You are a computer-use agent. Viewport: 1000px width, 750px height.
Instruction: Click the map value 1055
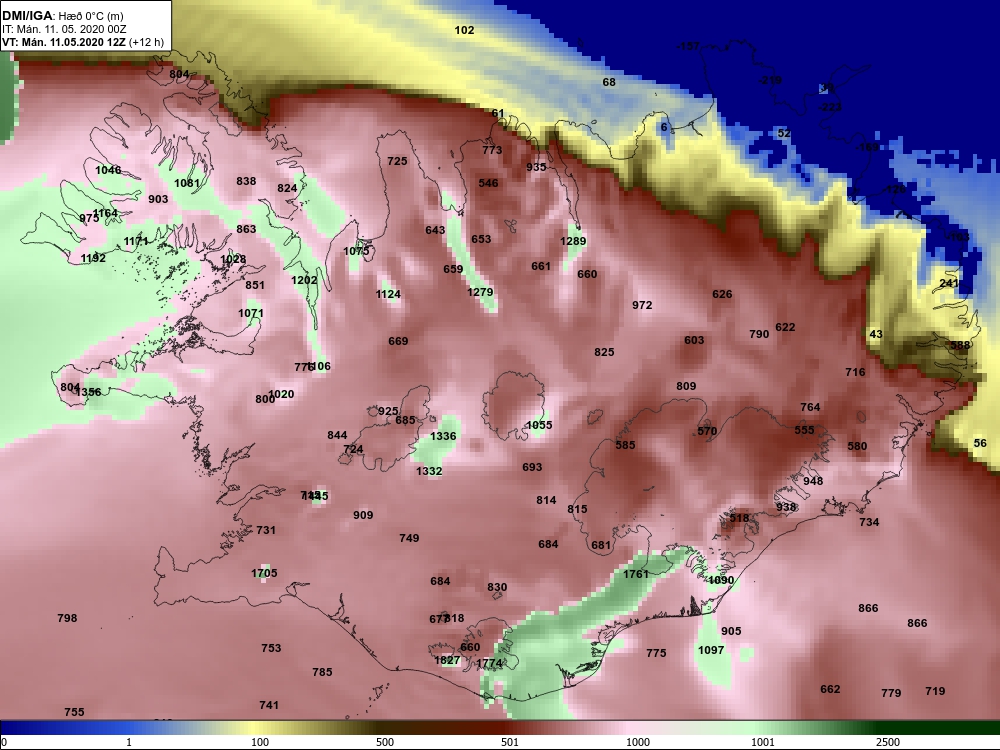tap(540, 425)
